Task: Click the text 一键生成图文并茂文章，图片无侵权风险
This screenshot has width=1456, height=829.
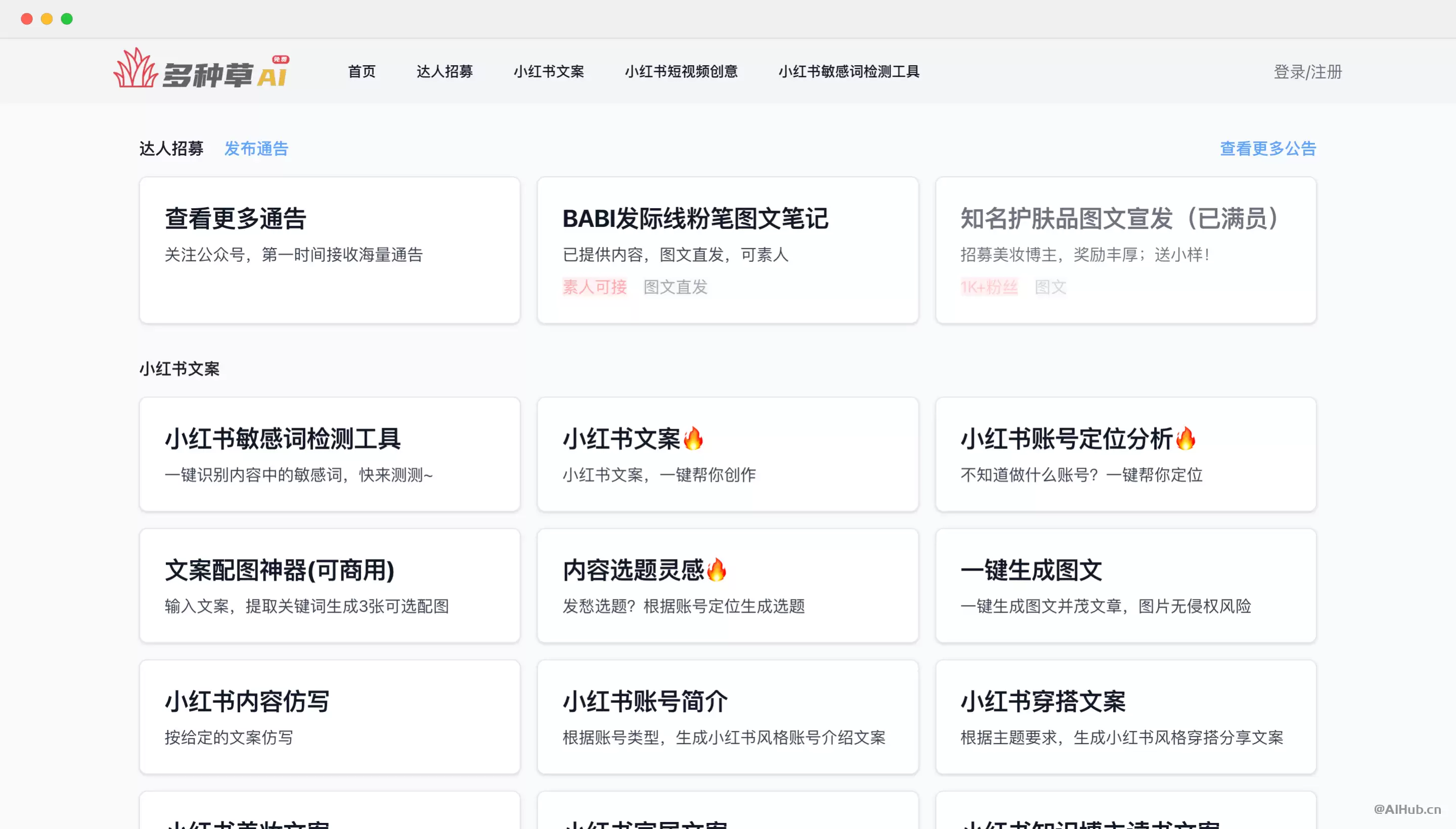Action: click(1106, 607)
